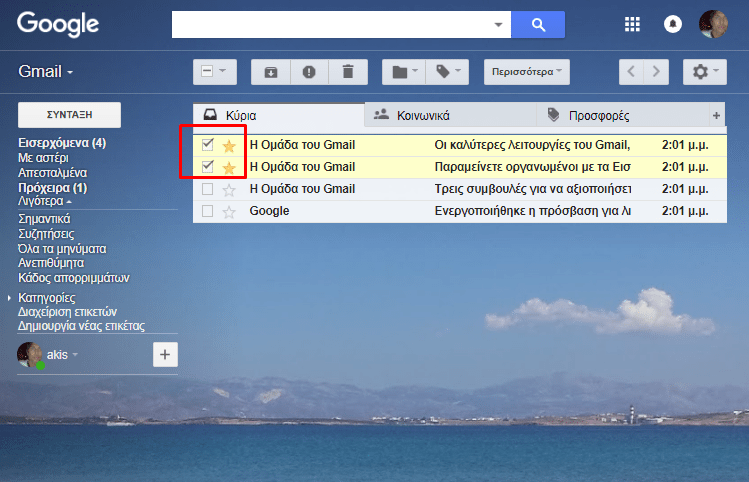Star the Google message
The width and height of the screenshot is (749, 482).
pos(229,211)
